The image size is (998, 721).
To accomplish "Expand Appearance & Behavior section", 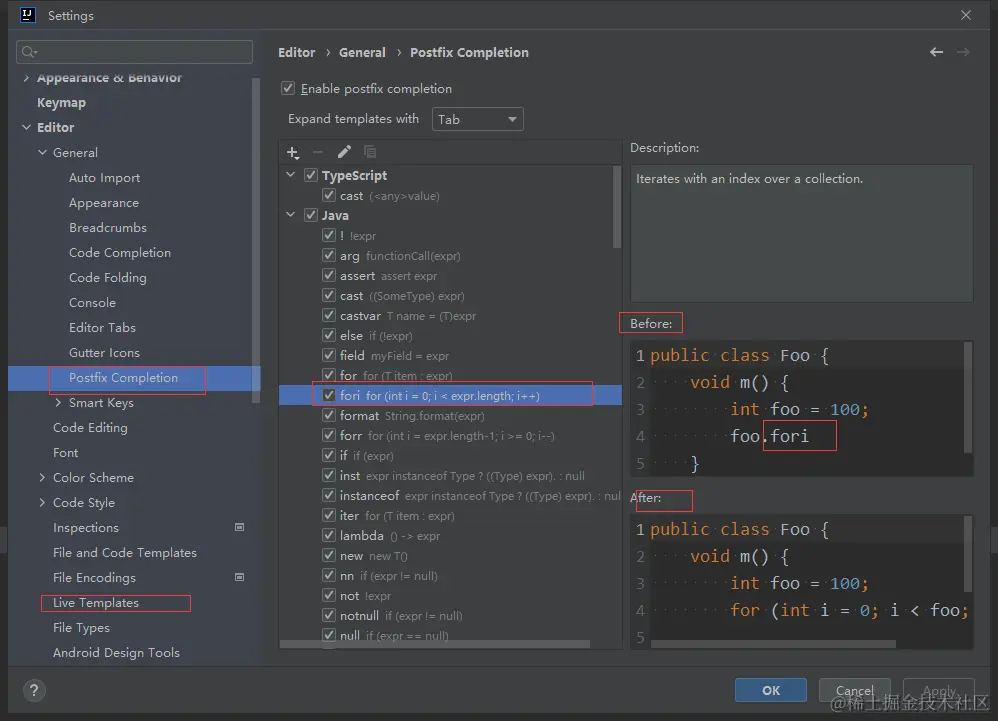I will (26, 78).
